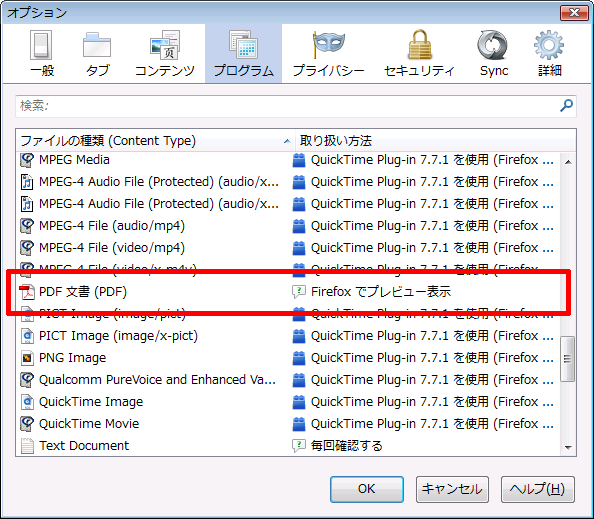Open the セキュリティ padlock panel

click(x=419, y=54)
